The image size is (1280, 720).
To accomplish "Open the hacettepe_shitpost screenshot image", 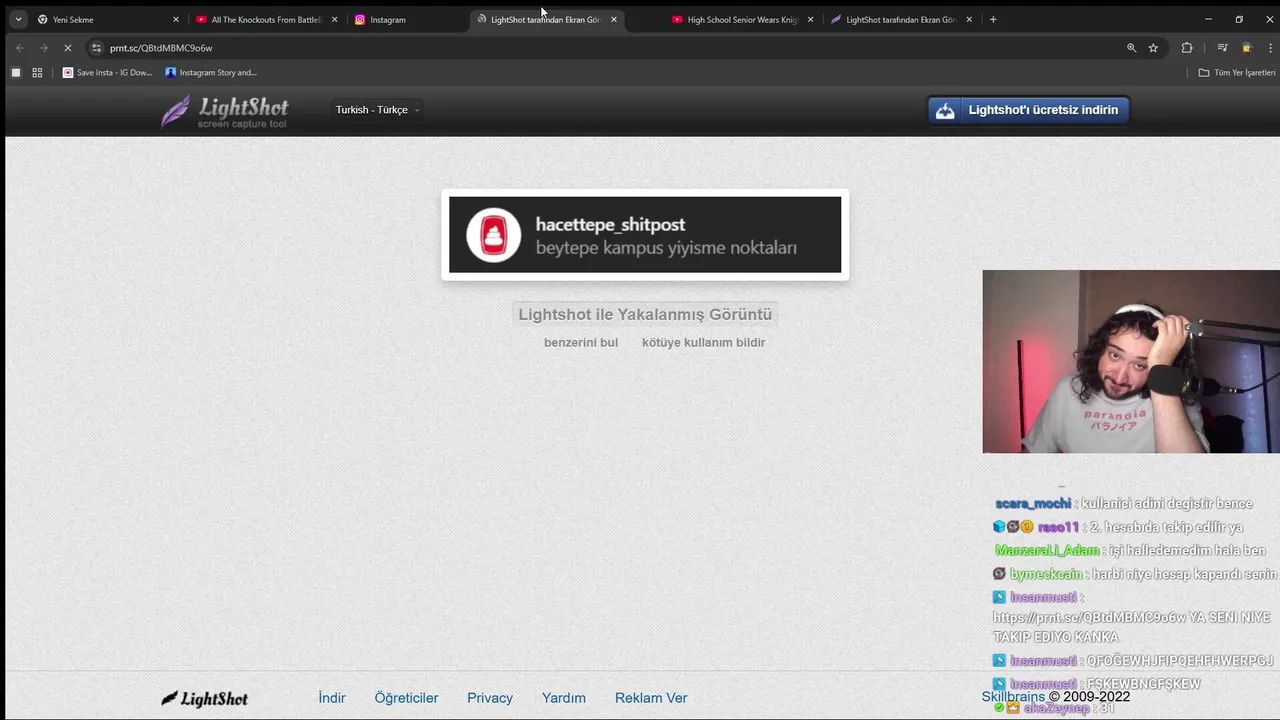I will (645, 235).
